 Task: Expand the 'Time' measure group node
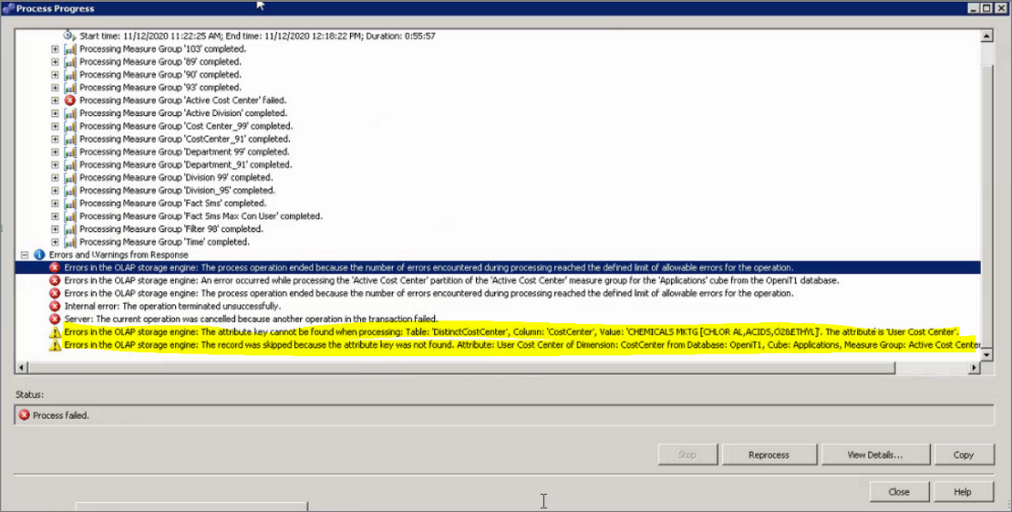pyautogui.click(x=55, y=242)
